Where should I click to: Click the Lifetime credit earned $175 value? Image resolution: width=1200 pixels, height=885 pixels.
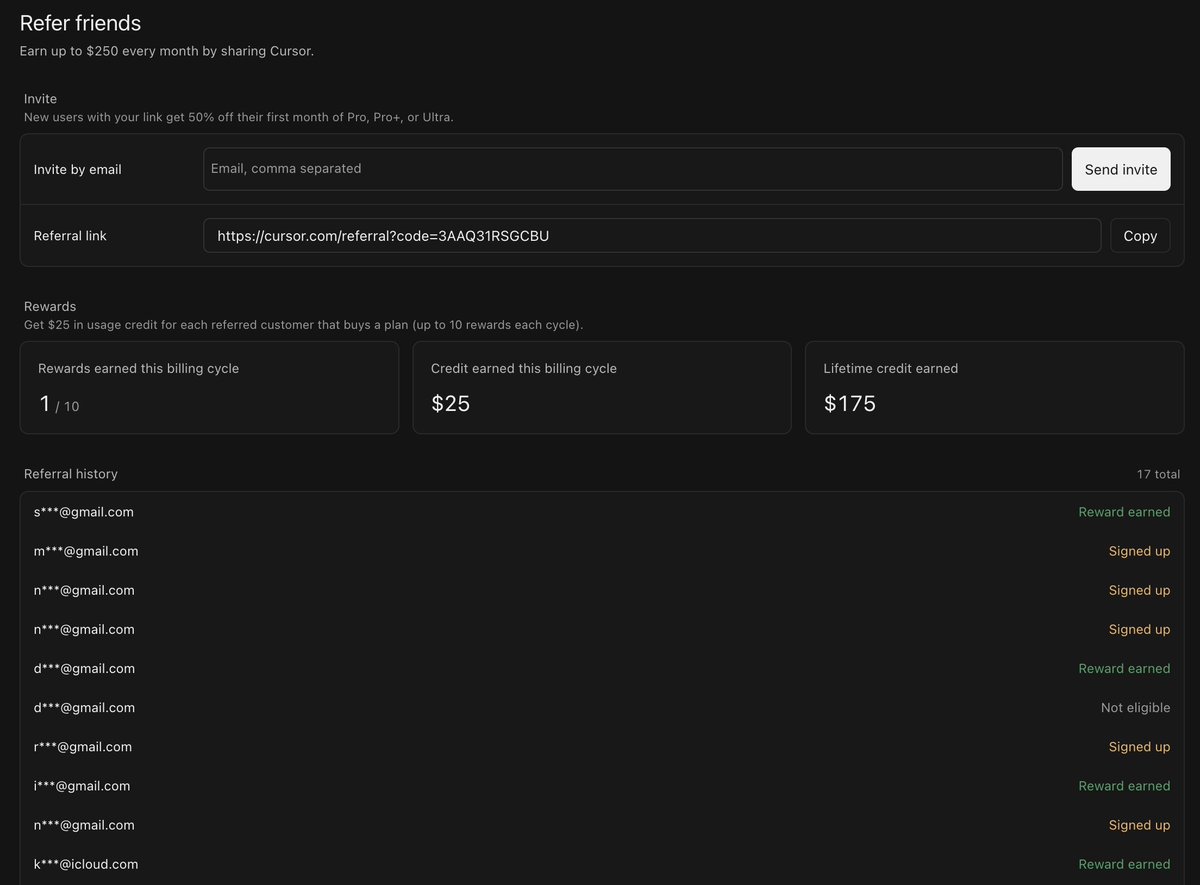(850, 404)
